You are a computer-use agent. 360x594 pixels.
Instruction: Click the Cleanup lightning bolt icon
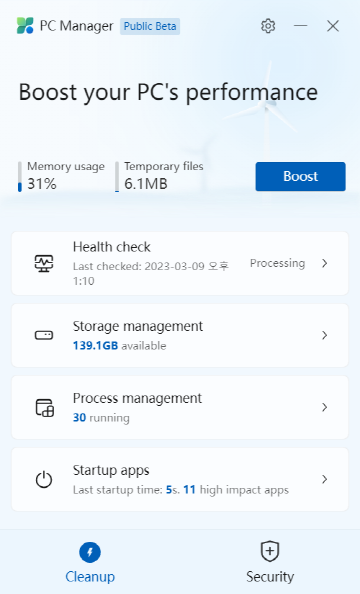point(90,552)
